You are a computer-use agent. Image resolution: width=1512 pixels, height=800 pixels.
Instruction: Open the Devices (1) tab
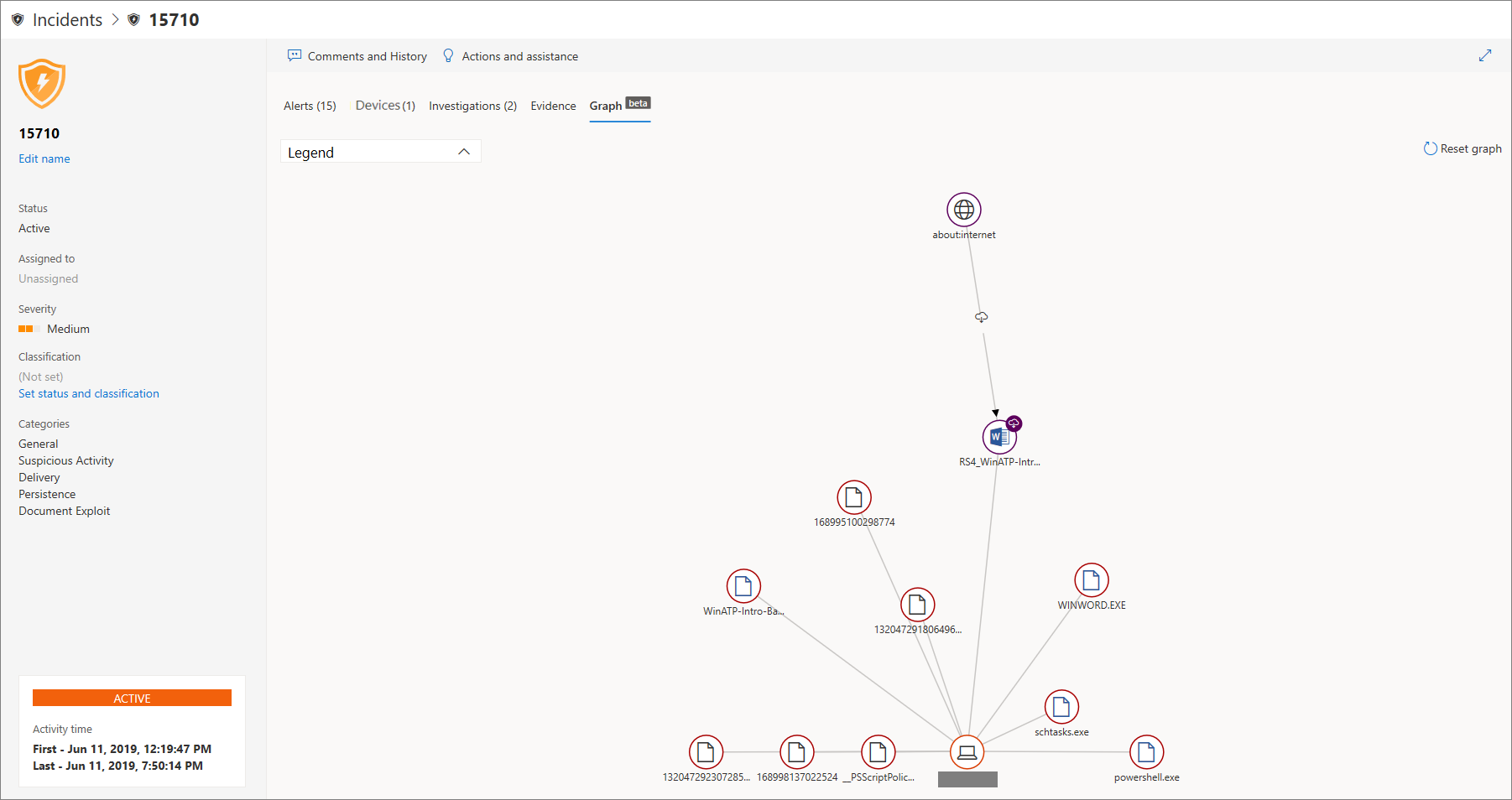click(x=385, y=106)
